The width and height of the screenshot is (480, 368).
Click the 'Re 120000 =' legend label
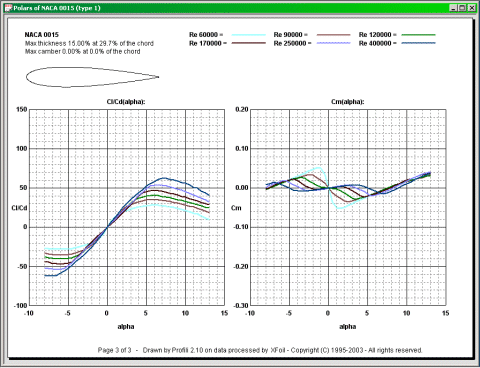(x=377, y=35)
